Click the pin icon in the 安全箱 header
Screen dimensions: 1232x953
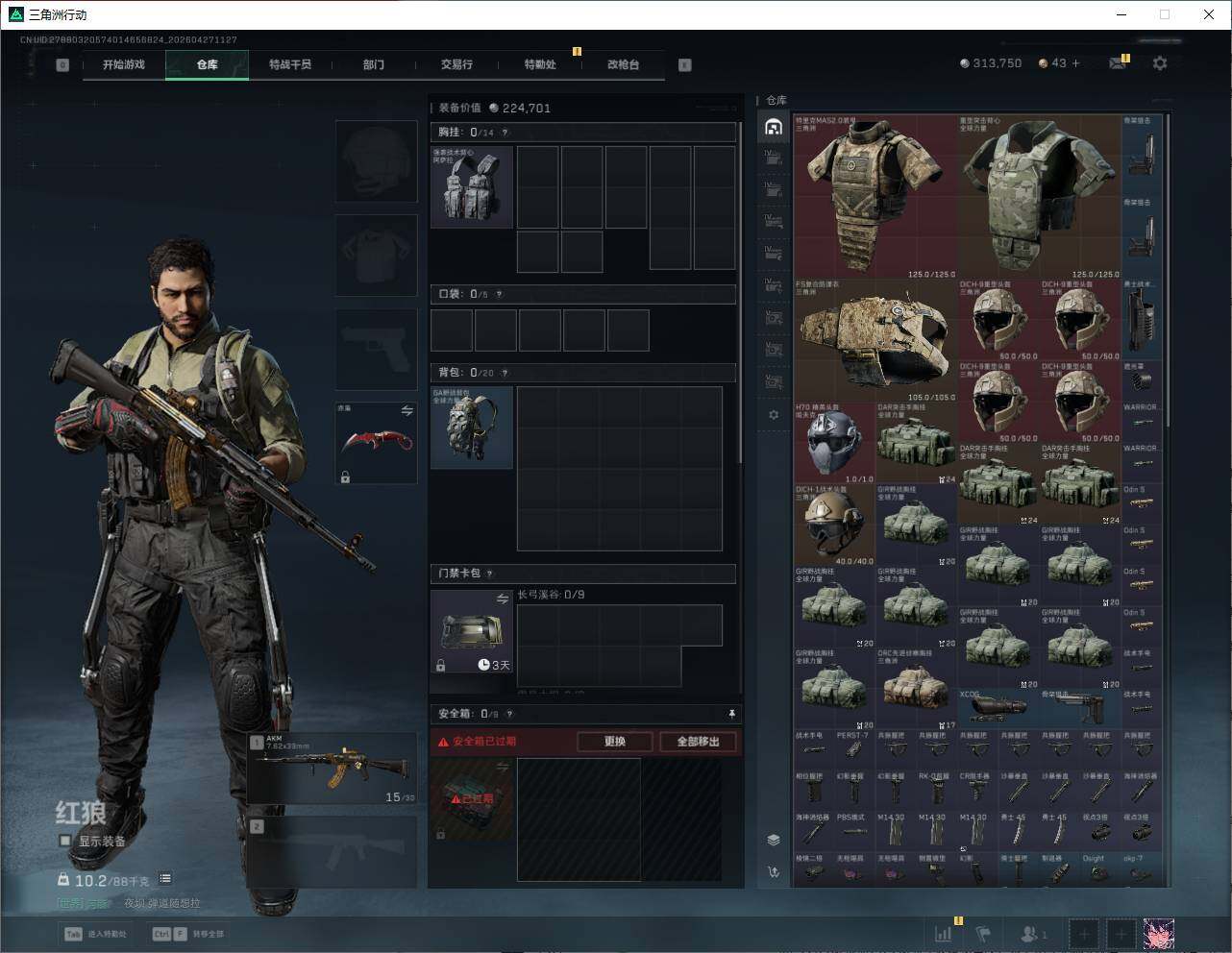(731, 714)
